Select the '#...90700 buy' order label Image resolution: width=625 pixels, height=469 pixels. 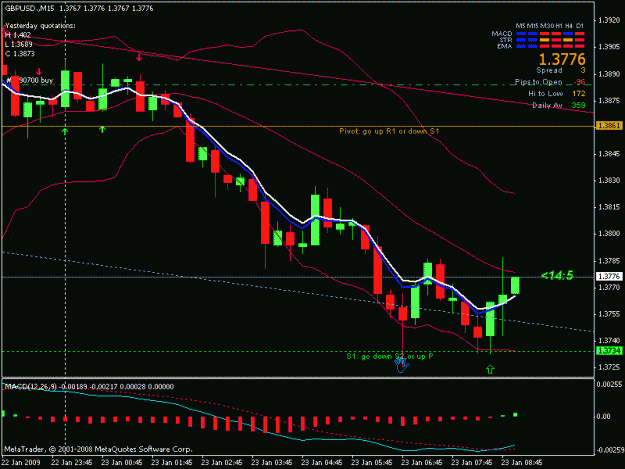tap(30, 80)
